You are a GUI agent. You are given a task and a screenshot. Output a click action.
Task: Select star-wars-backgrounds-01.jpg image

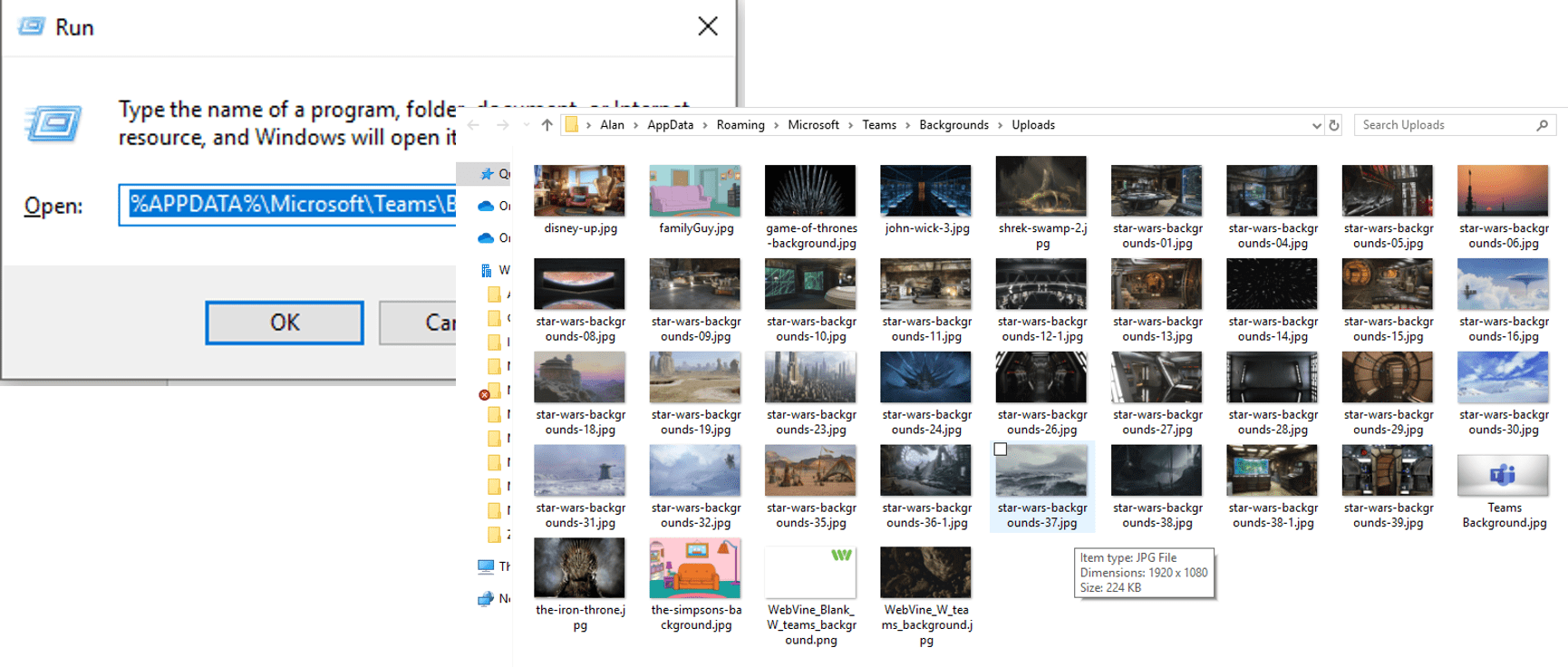click(1157, 190)
